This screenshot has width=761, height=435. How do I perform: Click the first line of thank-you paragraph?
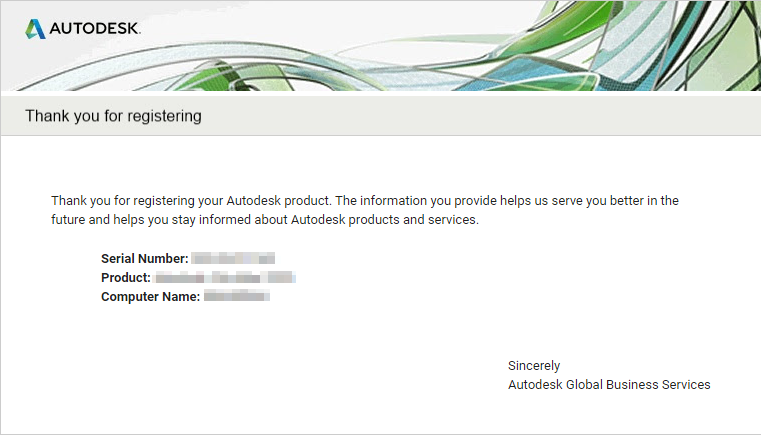[x=365, y=200]
